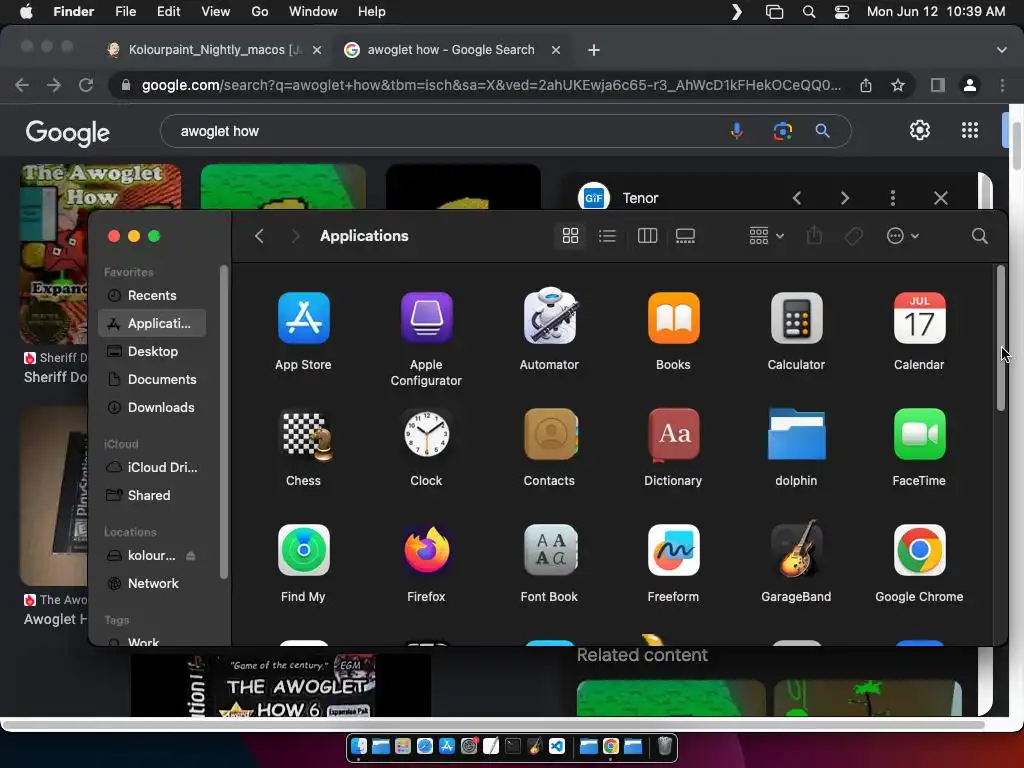Image resolution: width=1024 pixels, height=768 pixels.
Task: Open Shared in Finder sidebar
Action: pyautogui.click(x=152, y=496)
